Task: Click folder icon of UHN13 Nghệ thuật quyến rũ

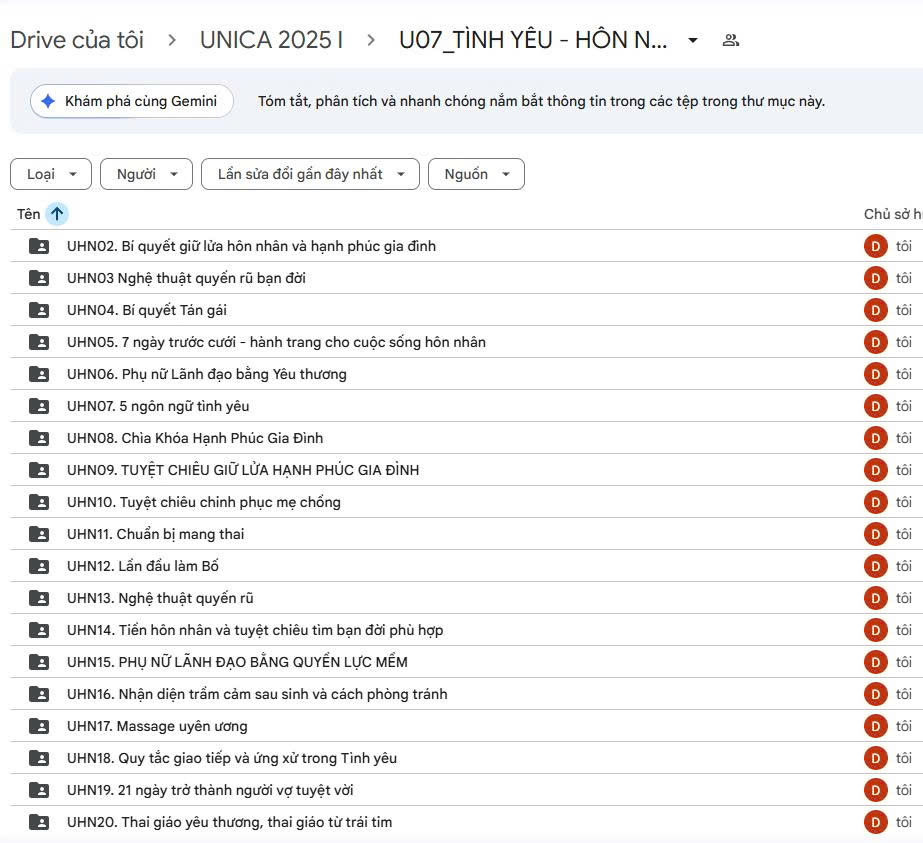Action: coord(39,598)
